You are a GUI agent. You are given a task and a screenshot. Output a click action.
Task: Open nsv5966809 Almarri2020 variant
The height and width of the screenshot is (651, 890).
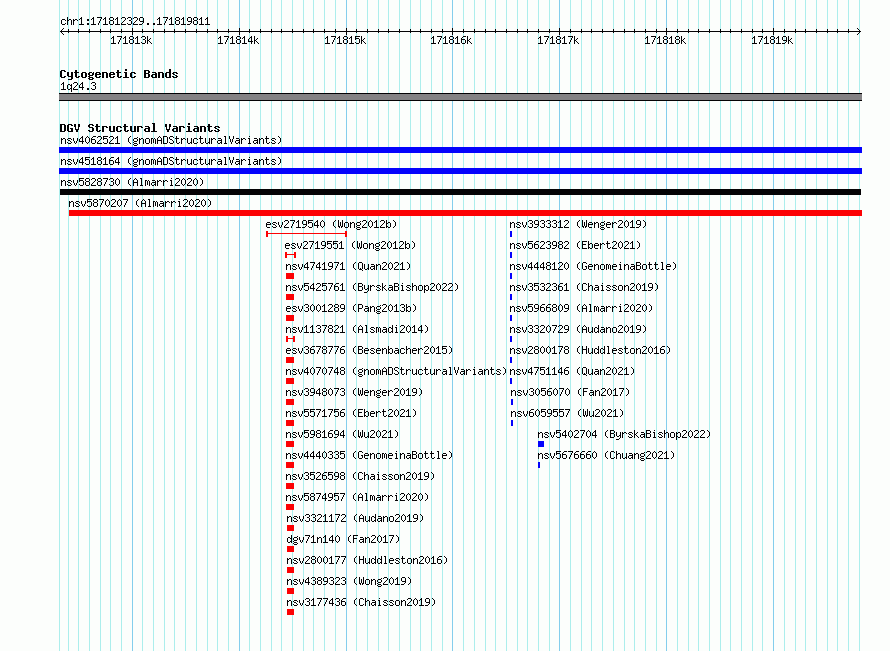tap(581, 308)
